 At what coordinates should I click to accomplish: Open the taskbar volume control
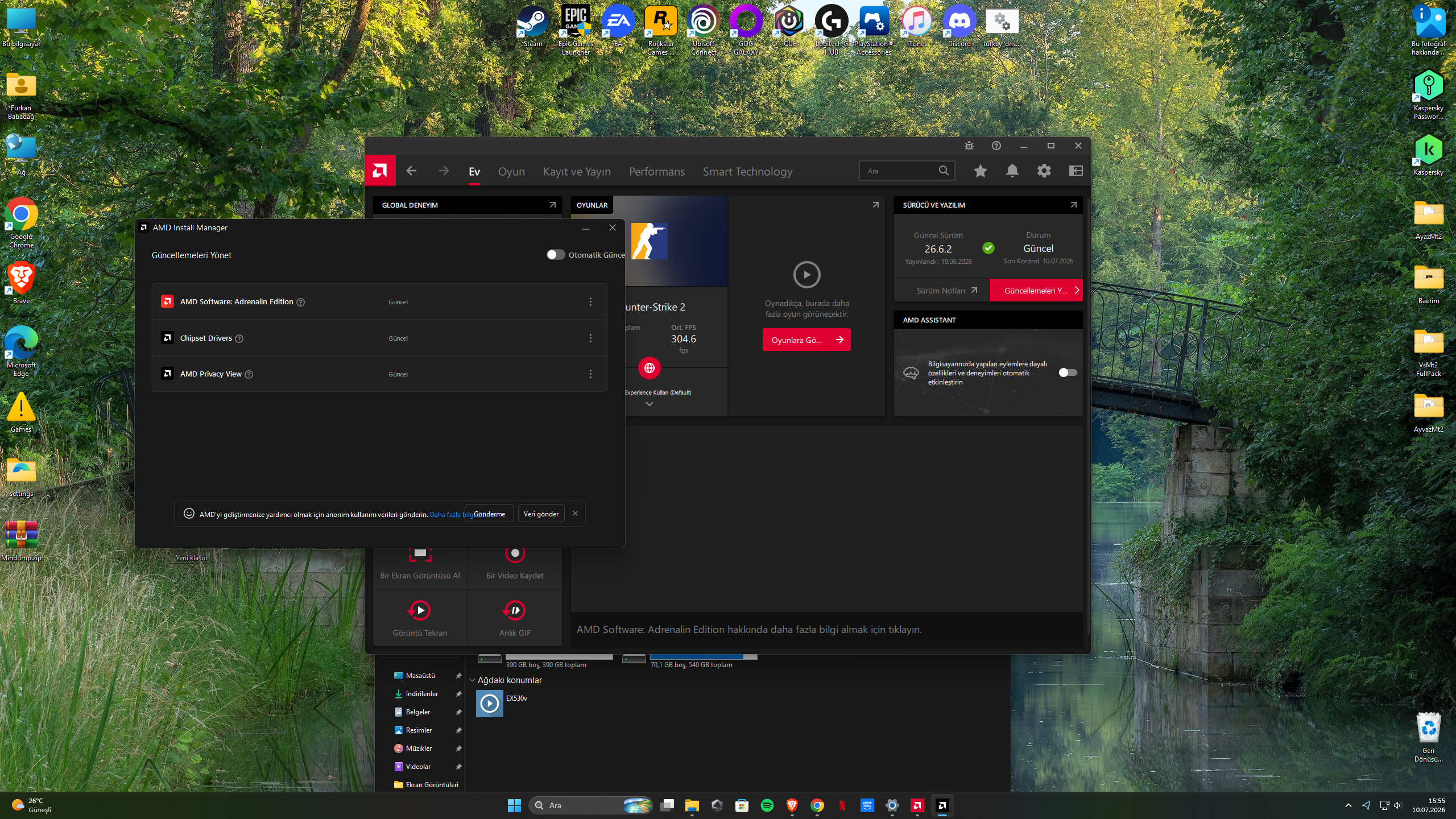(1398, 805)
